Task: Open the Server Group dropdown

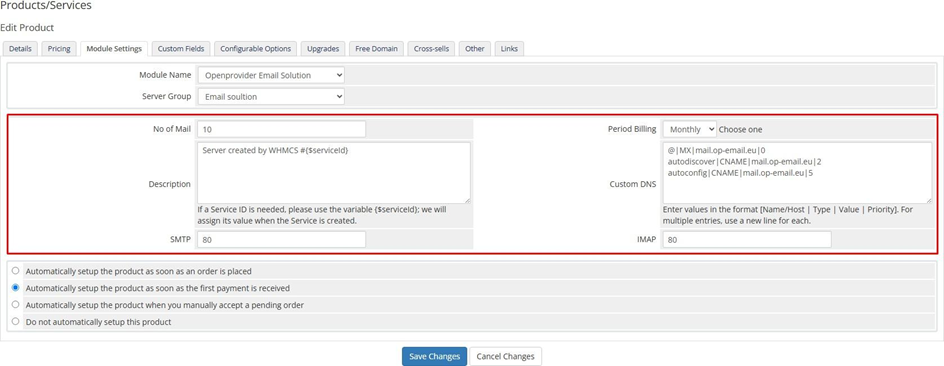Action: [x=271, y=96]
